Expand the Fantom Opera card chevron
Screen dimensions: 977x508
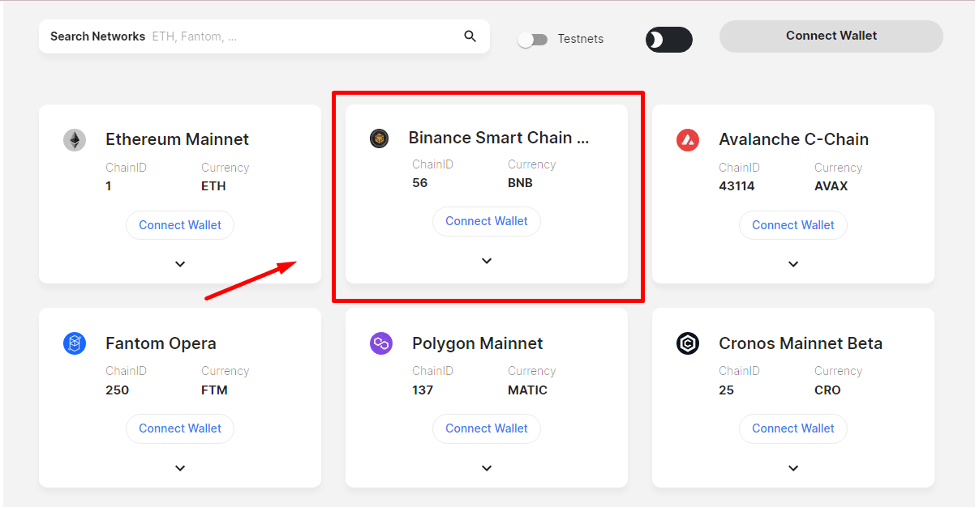[x=180, y=468]
